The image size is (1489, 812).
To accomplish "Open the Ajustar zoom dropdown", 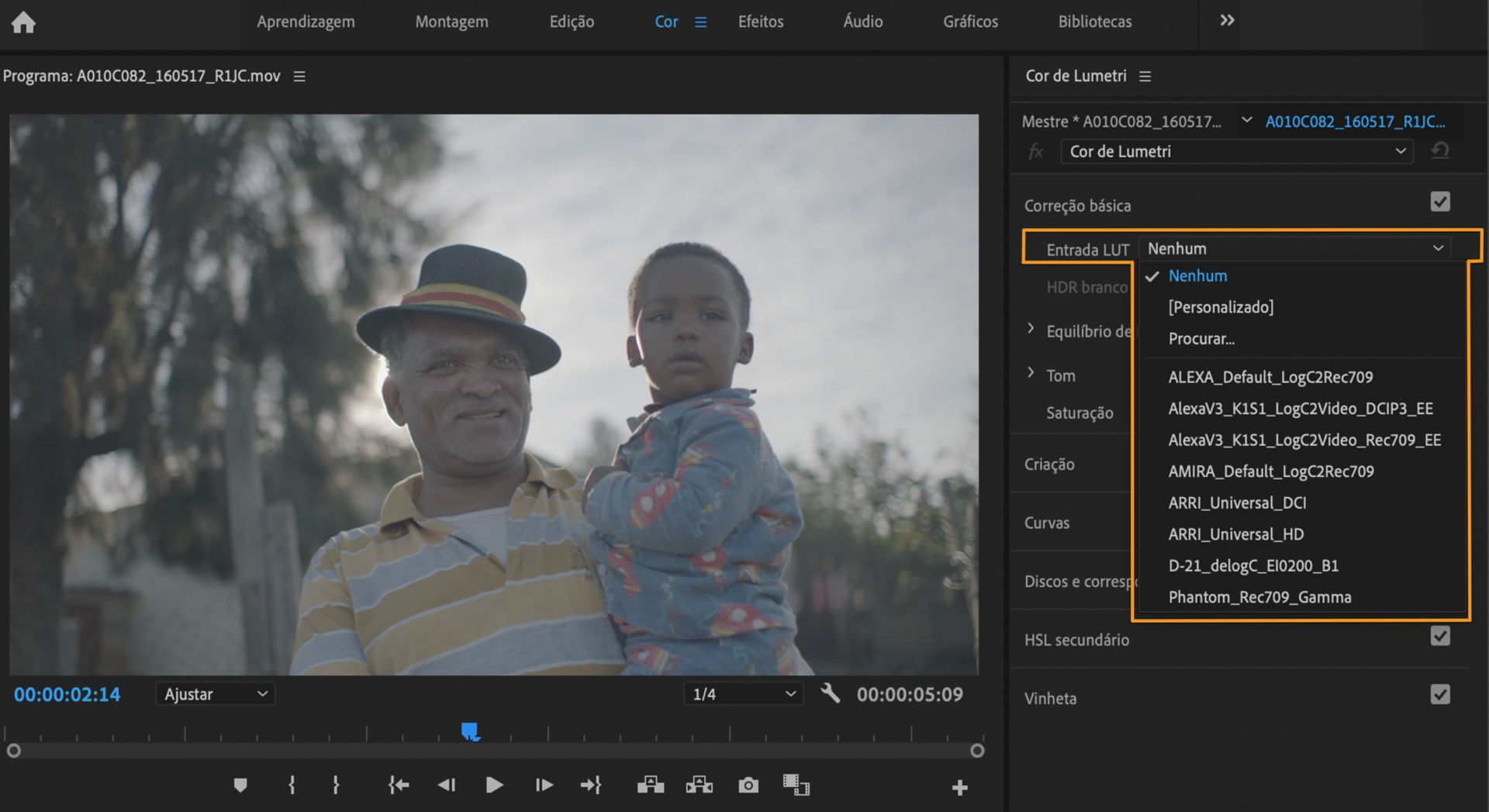I will tap(215, 694).
